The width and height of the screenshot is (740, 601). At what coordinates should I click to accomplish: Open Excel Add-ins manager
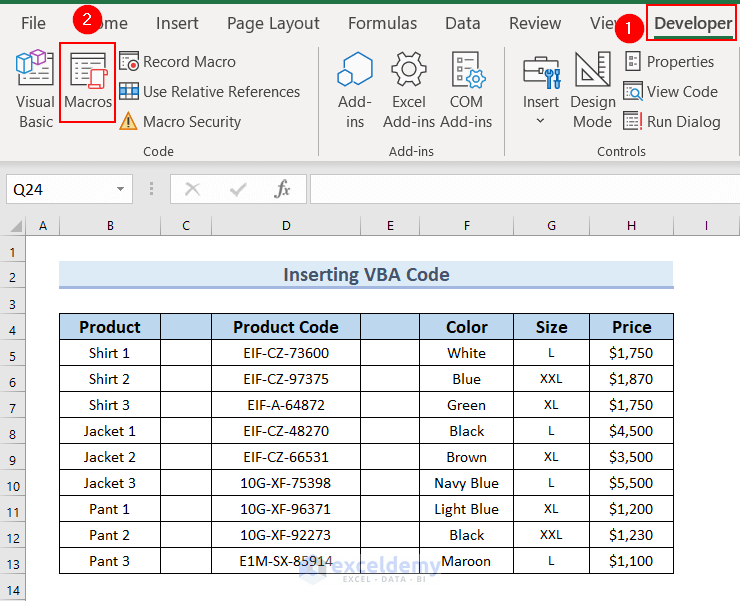(409, 90)
